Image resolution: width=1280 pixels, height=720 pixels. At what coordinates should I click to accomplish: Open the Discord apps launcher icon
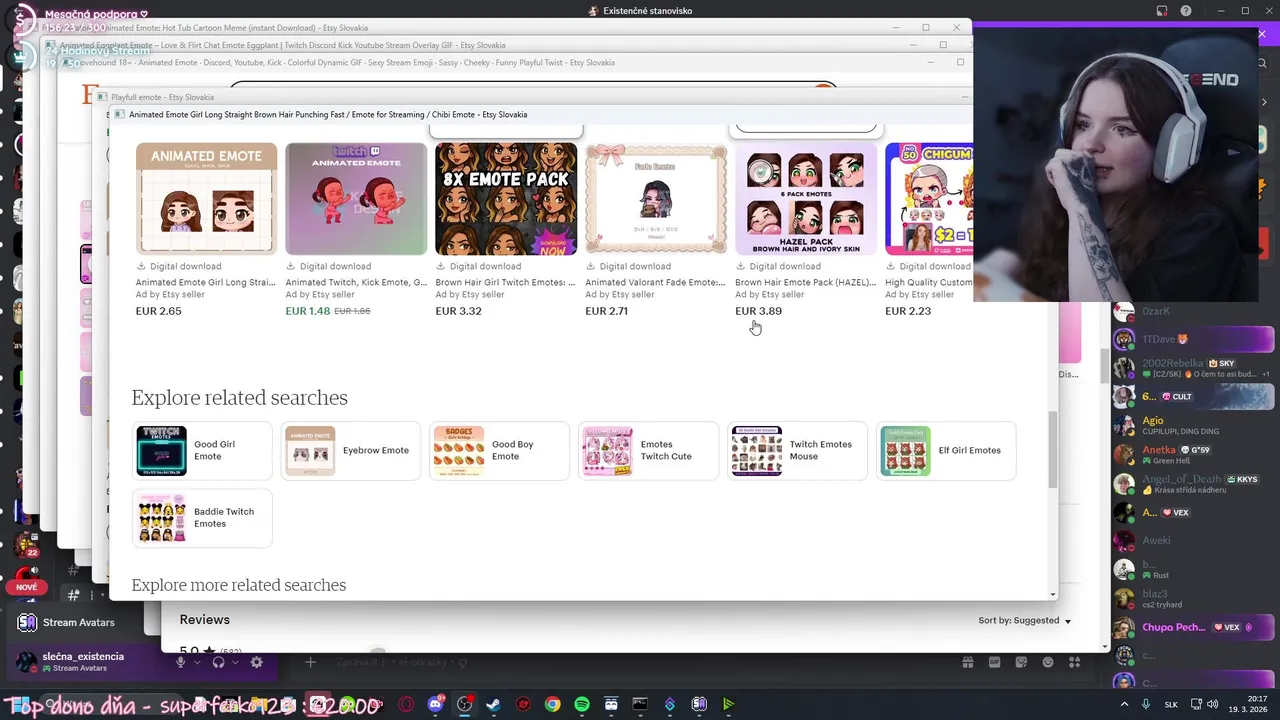(x=1073, y=662)
